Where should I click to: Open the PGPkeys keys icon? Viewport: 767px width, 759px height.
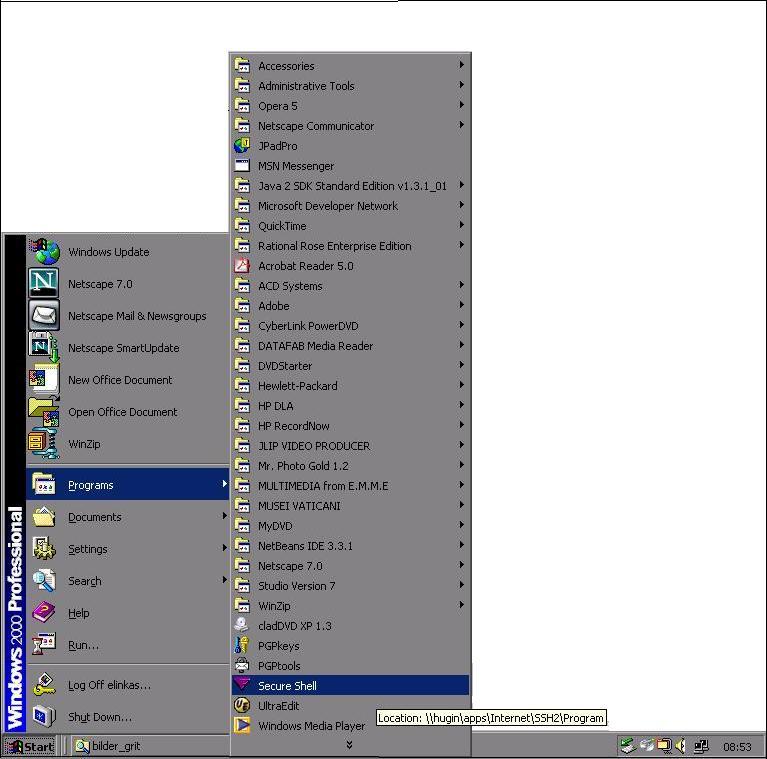[x=242, y=646]
